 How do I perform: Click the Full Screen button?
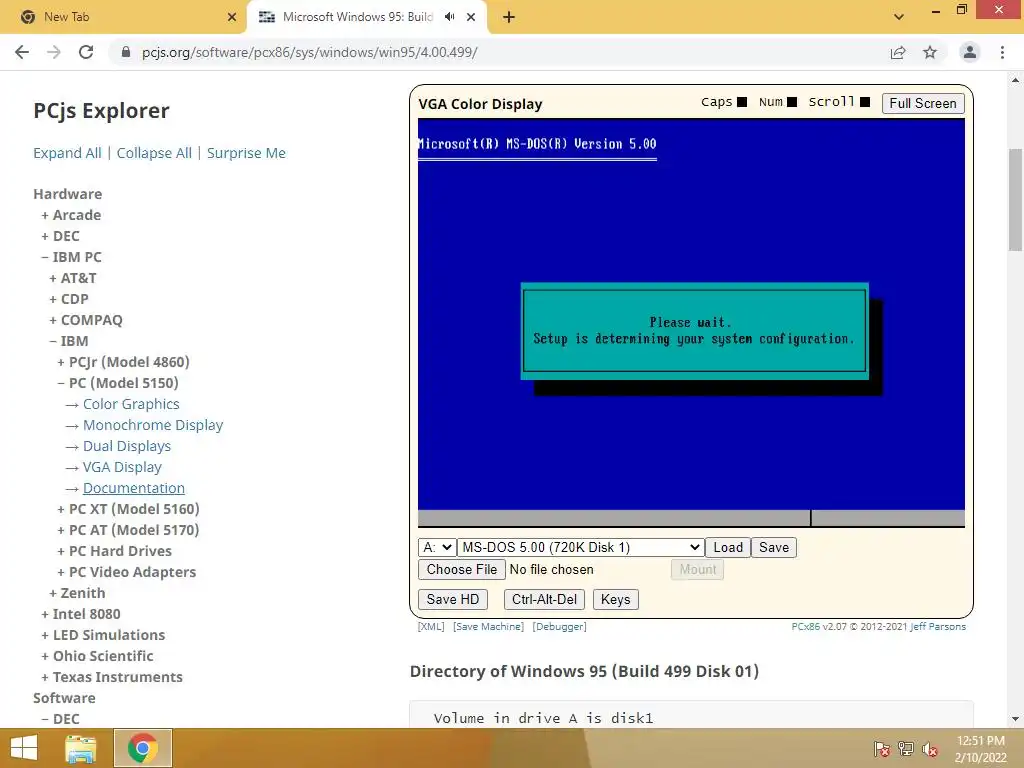pos(923,103)
